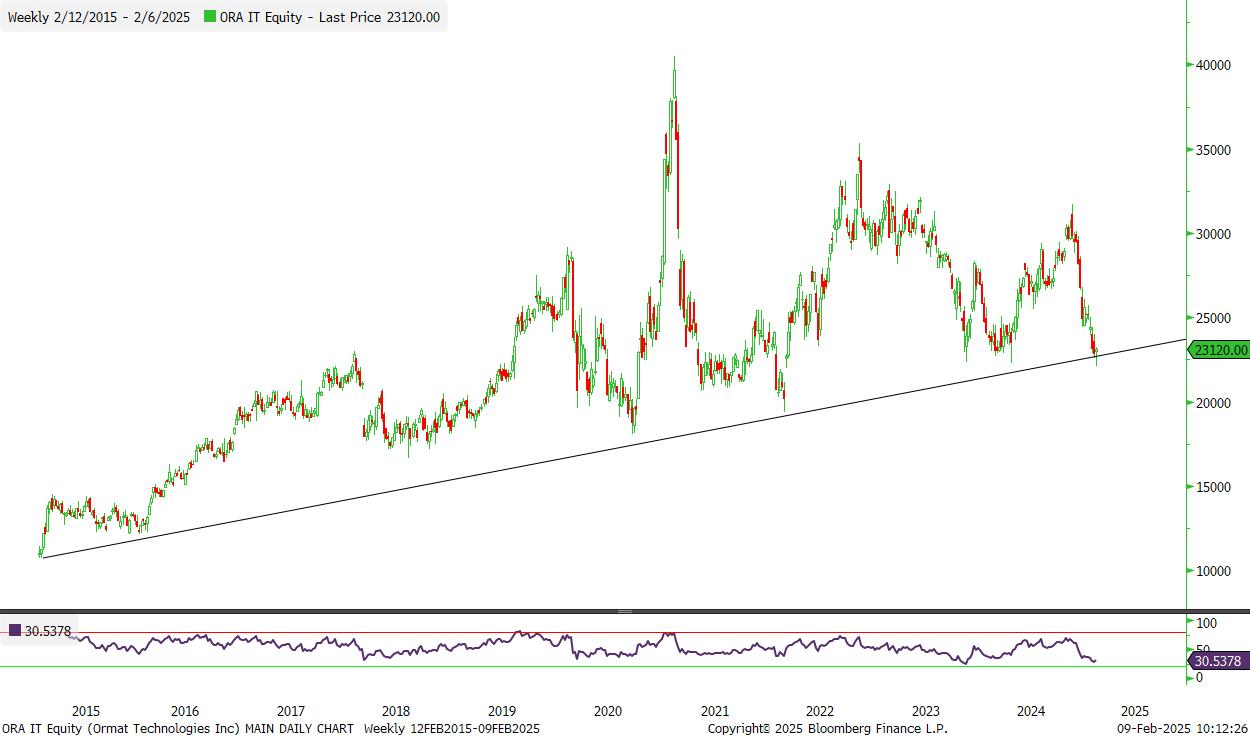1250x737 pixels.
Task: Click the 2016 year label on time axis
Action: click(185, 711)
